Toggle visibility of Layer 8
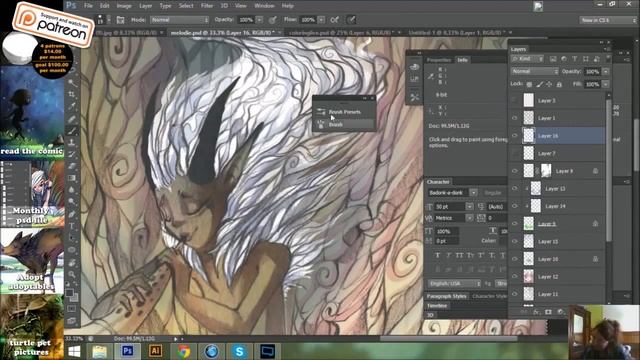Viewport: 640px width, 360px height. click(515, 224)
